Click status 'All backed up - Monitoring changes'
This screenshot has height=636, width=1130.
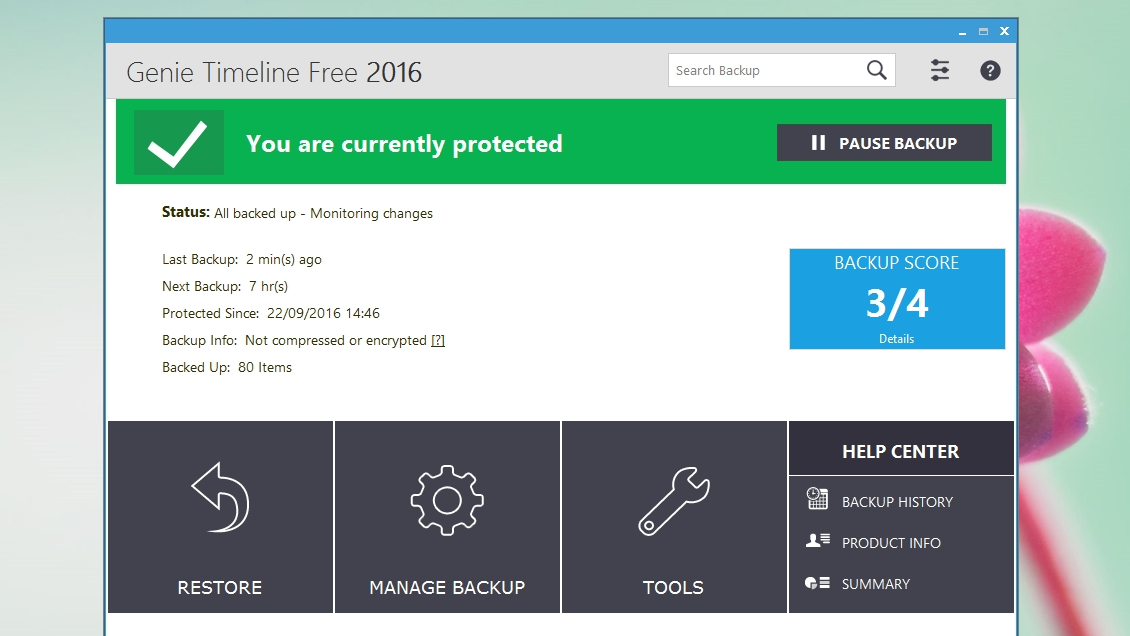[x=324, y=213]
